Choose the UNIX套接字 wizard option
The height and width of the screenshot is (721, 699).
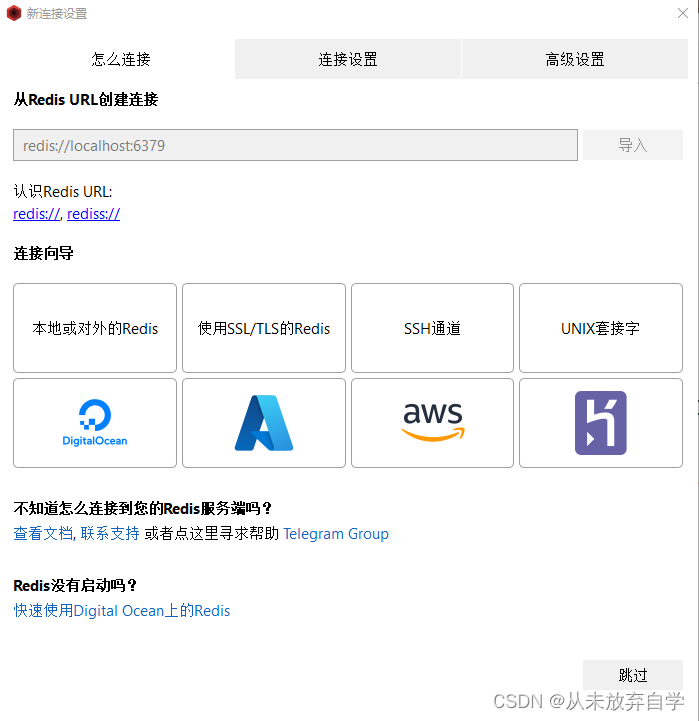coord(601,328)
